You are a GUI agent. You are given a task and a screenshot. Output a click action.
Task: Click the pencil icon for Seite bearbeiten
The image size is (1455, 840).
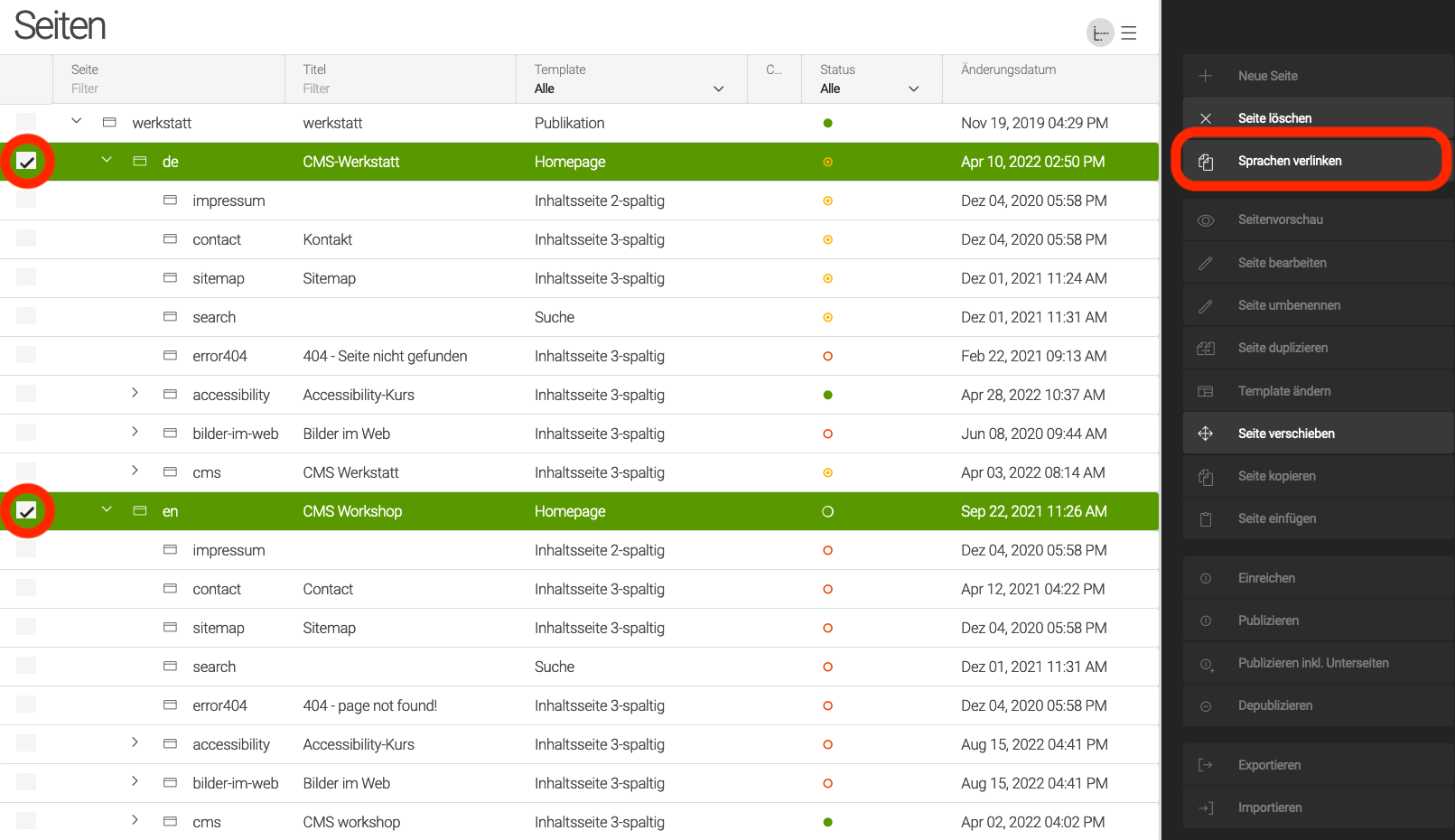pyautogui.click(x=1206, y=263)
